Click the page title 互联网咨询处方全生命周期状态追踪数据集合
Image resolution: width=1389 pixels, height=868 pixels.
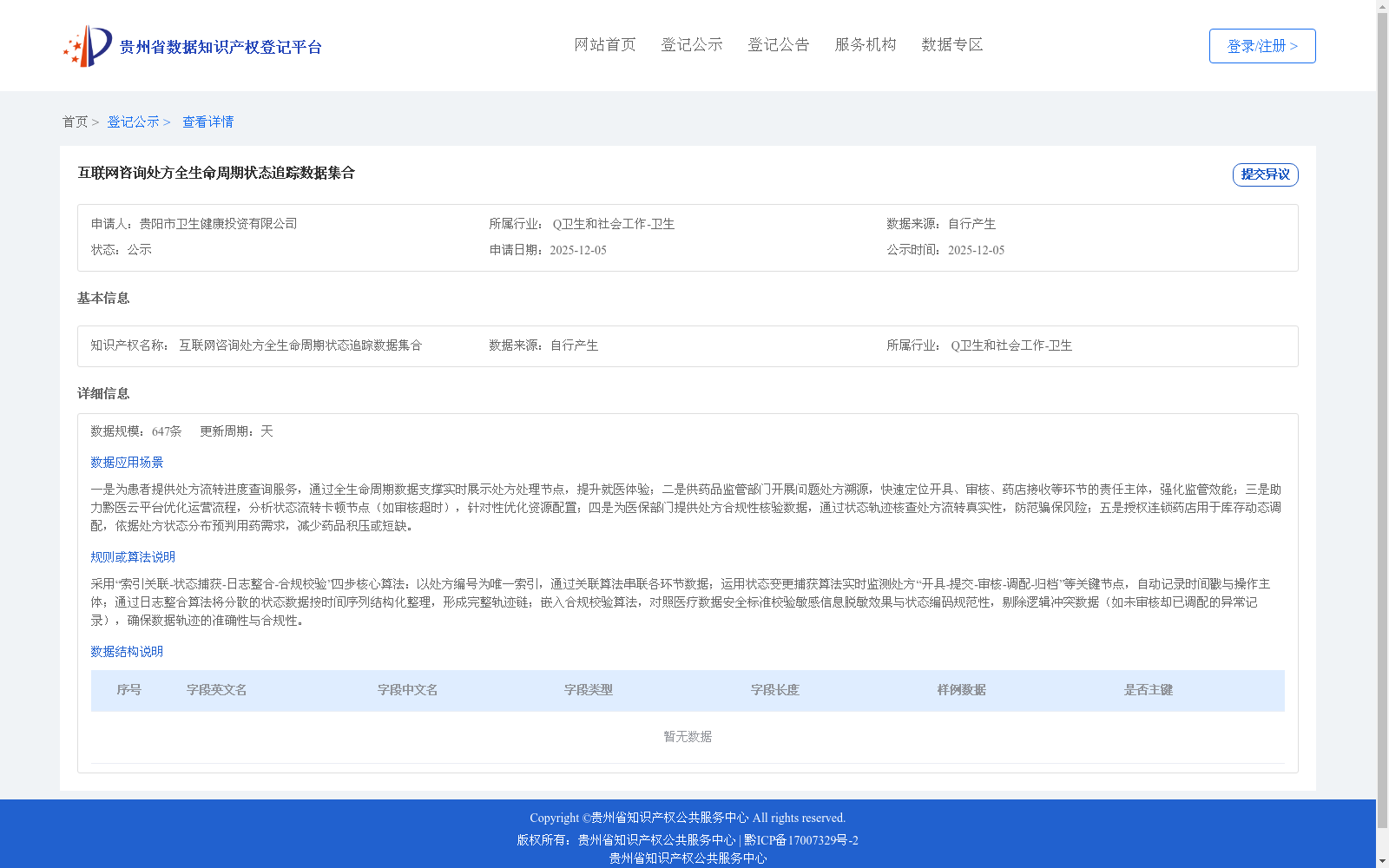[x=216, y=173]
